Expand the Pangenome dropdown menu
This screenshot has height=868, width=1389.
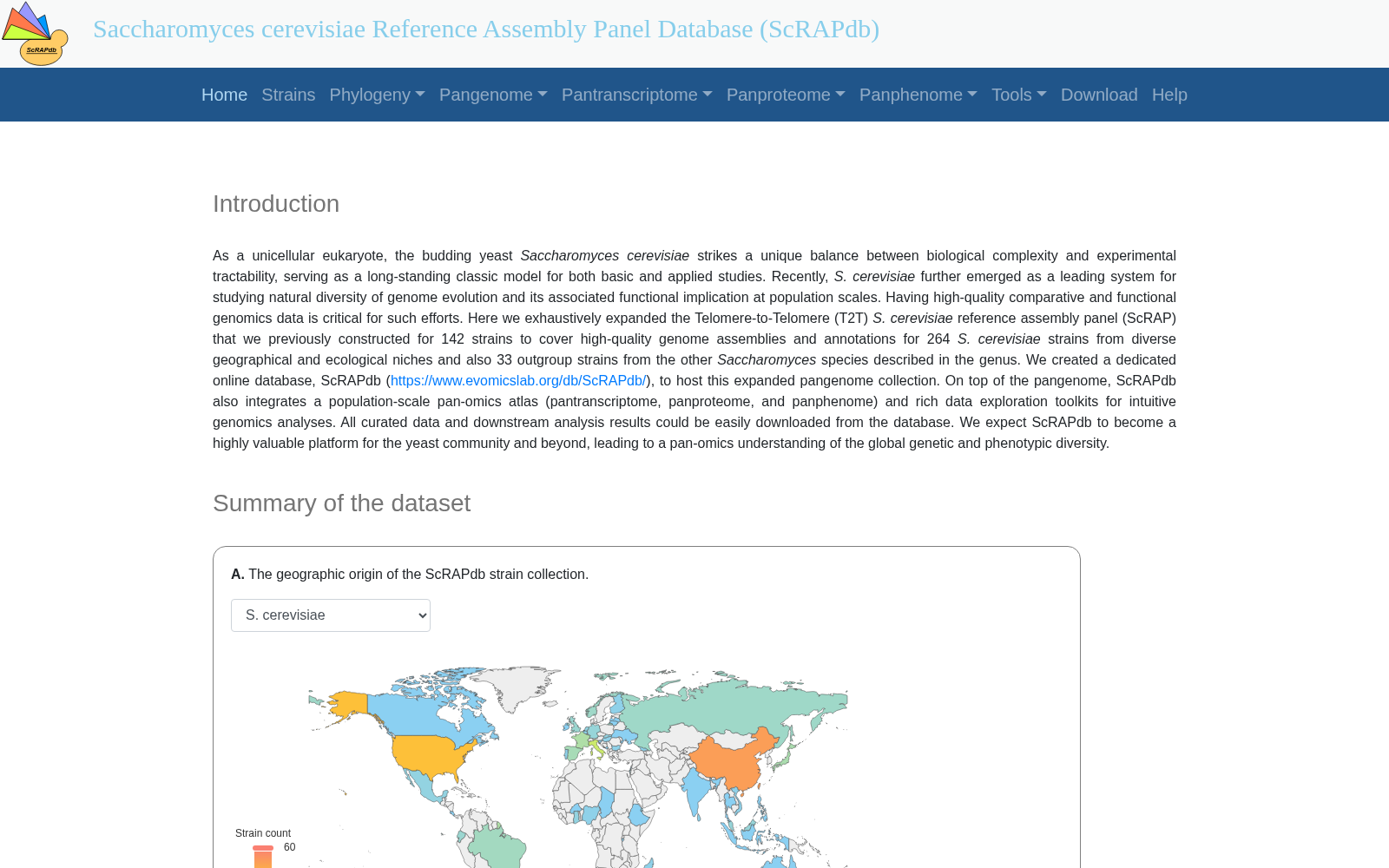(x=493, y=95)
